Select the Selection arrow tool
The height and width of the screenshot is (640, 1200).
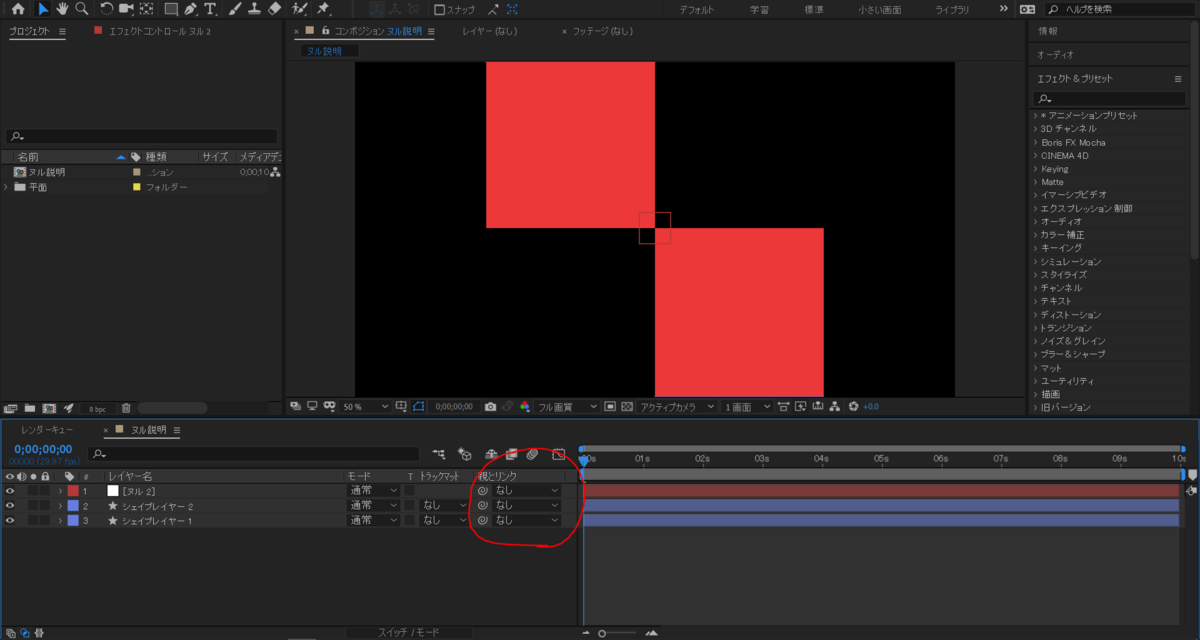42,9
